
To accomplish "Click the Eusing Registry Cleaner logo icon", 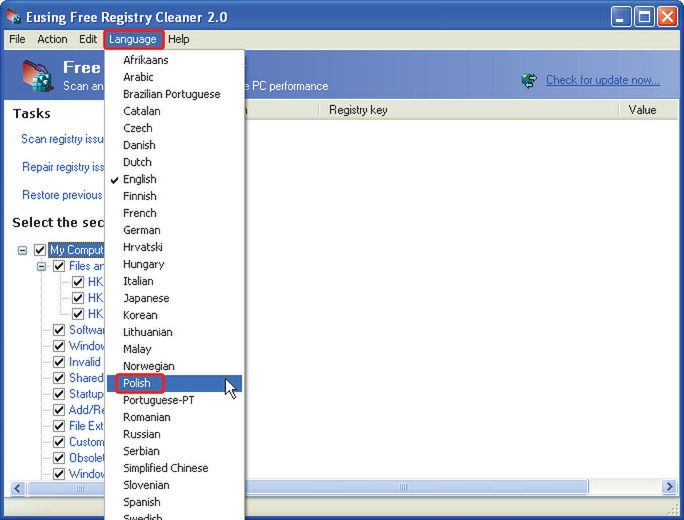I will pyautogui.click(x=38, y=76).
